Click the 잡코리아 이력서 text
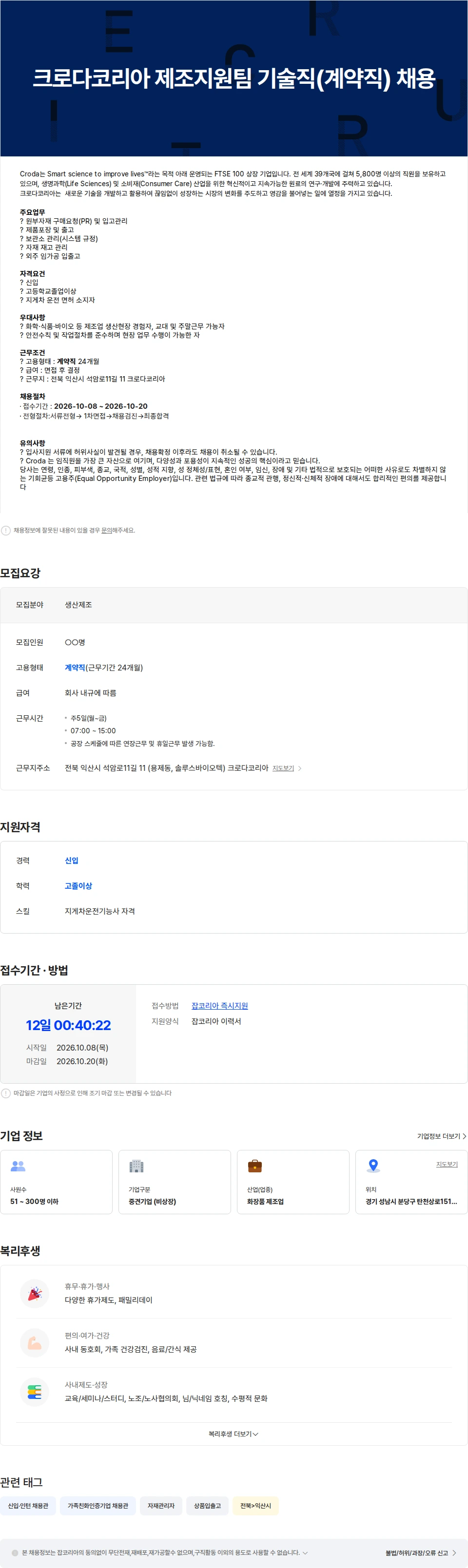 [x=215, y=1021]
